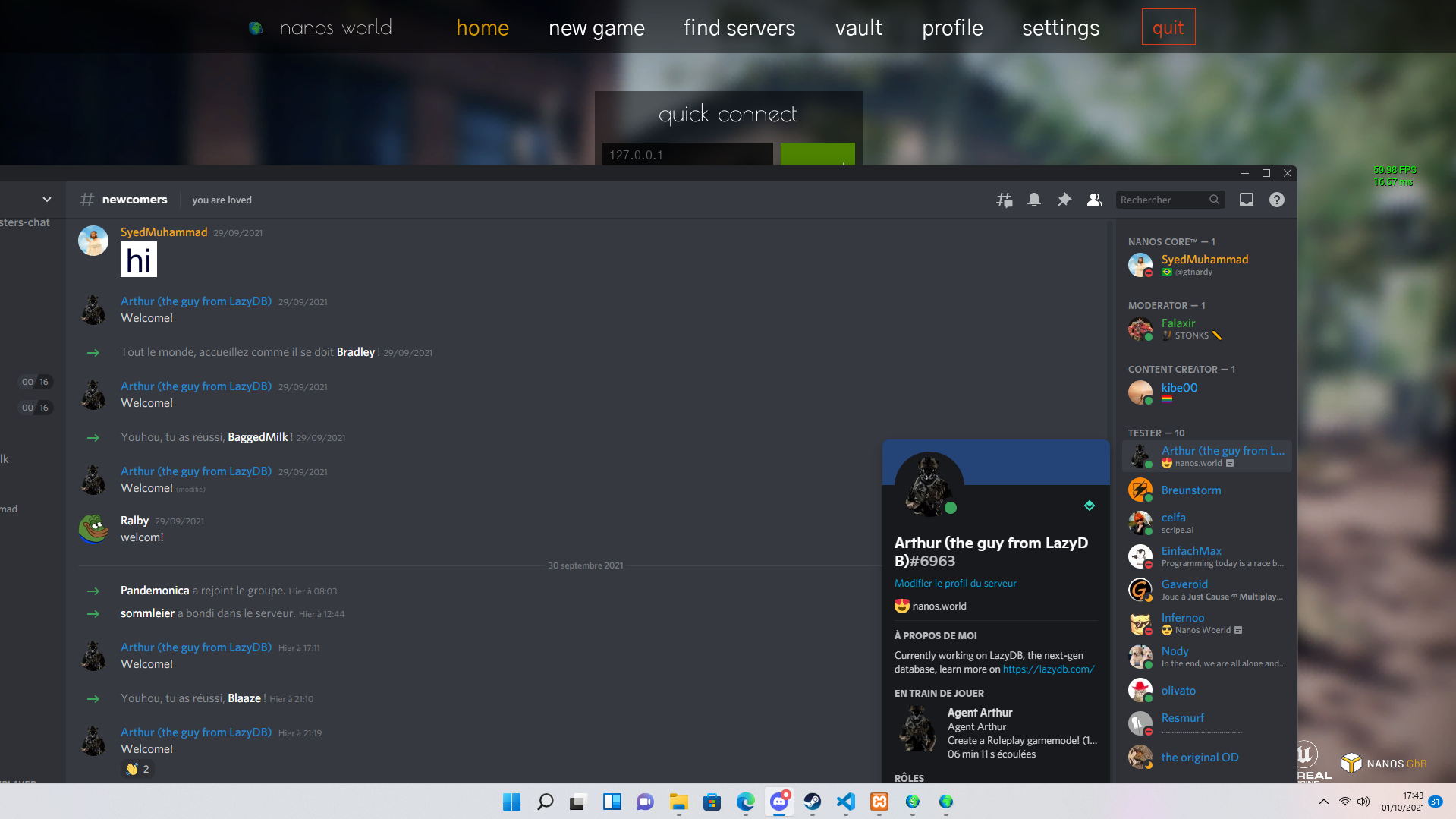Image resolution: width=1456 pixels, height=819 pixels.
Task: Expand the TESTER — 10 member group
Action: [1156, 433]
